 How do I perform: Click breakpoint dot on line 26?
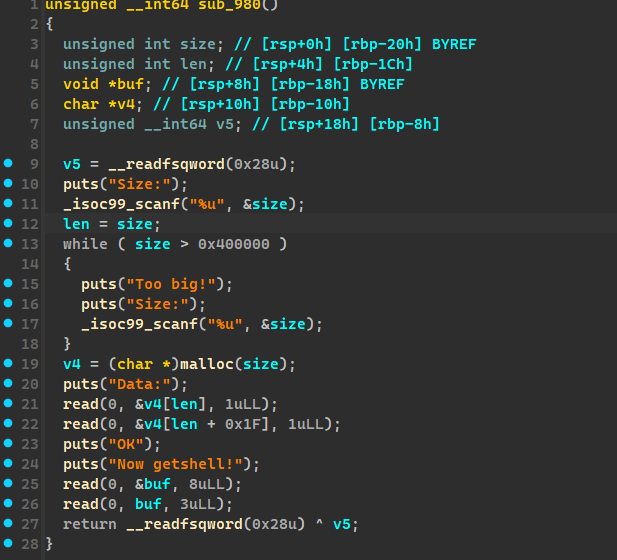[9, 504]
